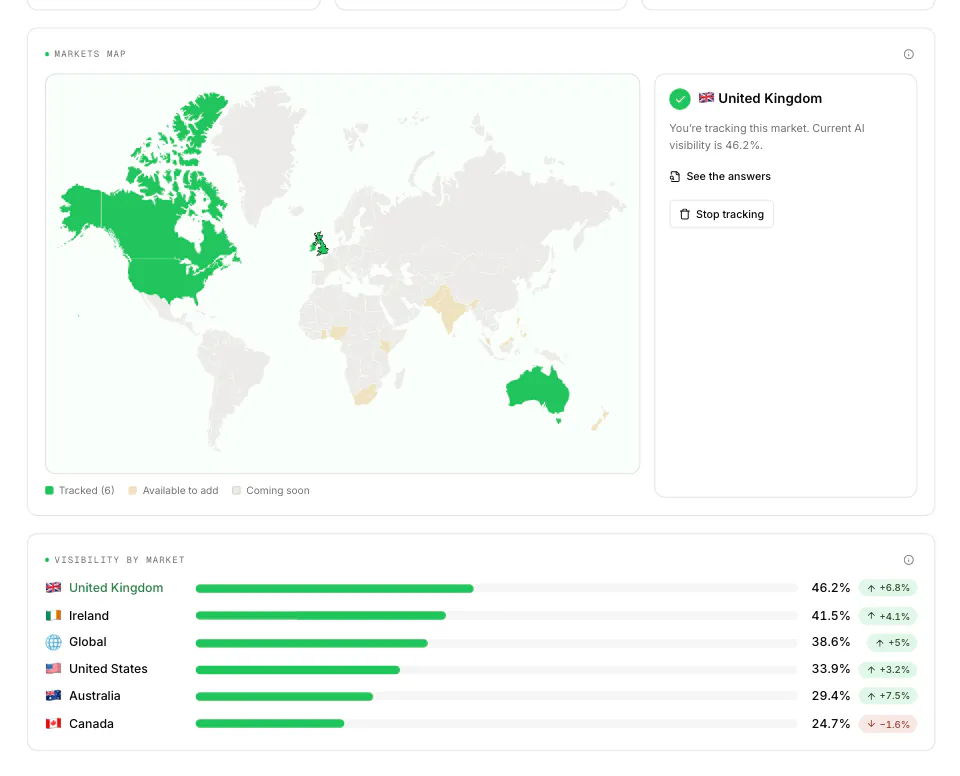Select United Kingdom in visibility list
Image resolution: width=960 pixels, height=776 pixels.
click(x=116, y=587)
